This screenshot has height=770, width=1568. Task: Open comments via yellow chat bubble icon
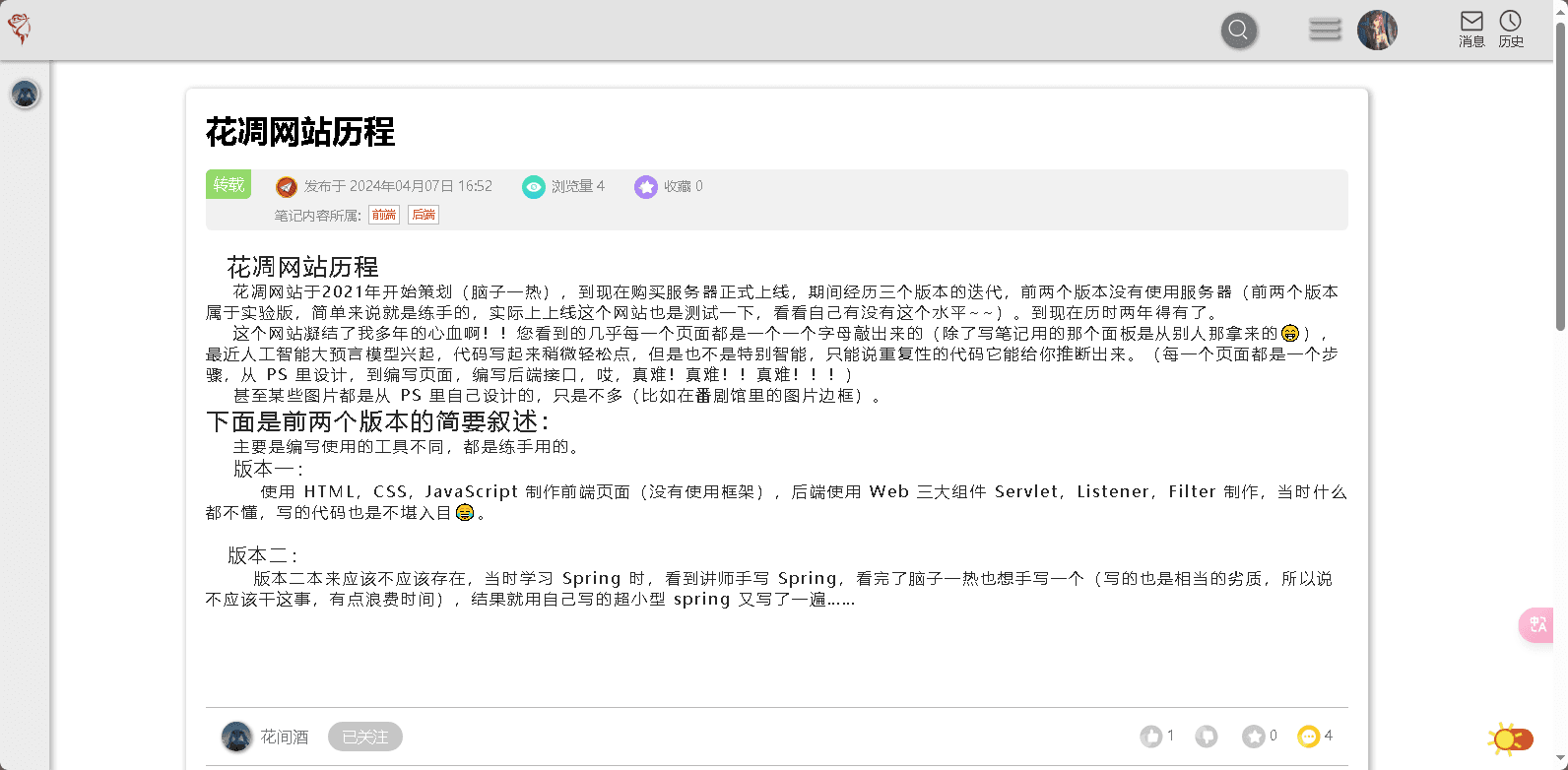pos(1308,737)
